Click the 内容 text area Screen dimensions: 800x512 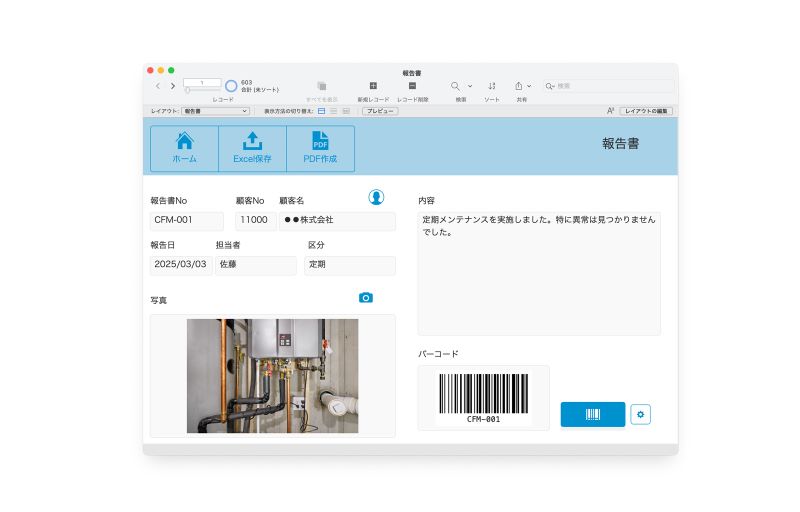pos(539,273)
